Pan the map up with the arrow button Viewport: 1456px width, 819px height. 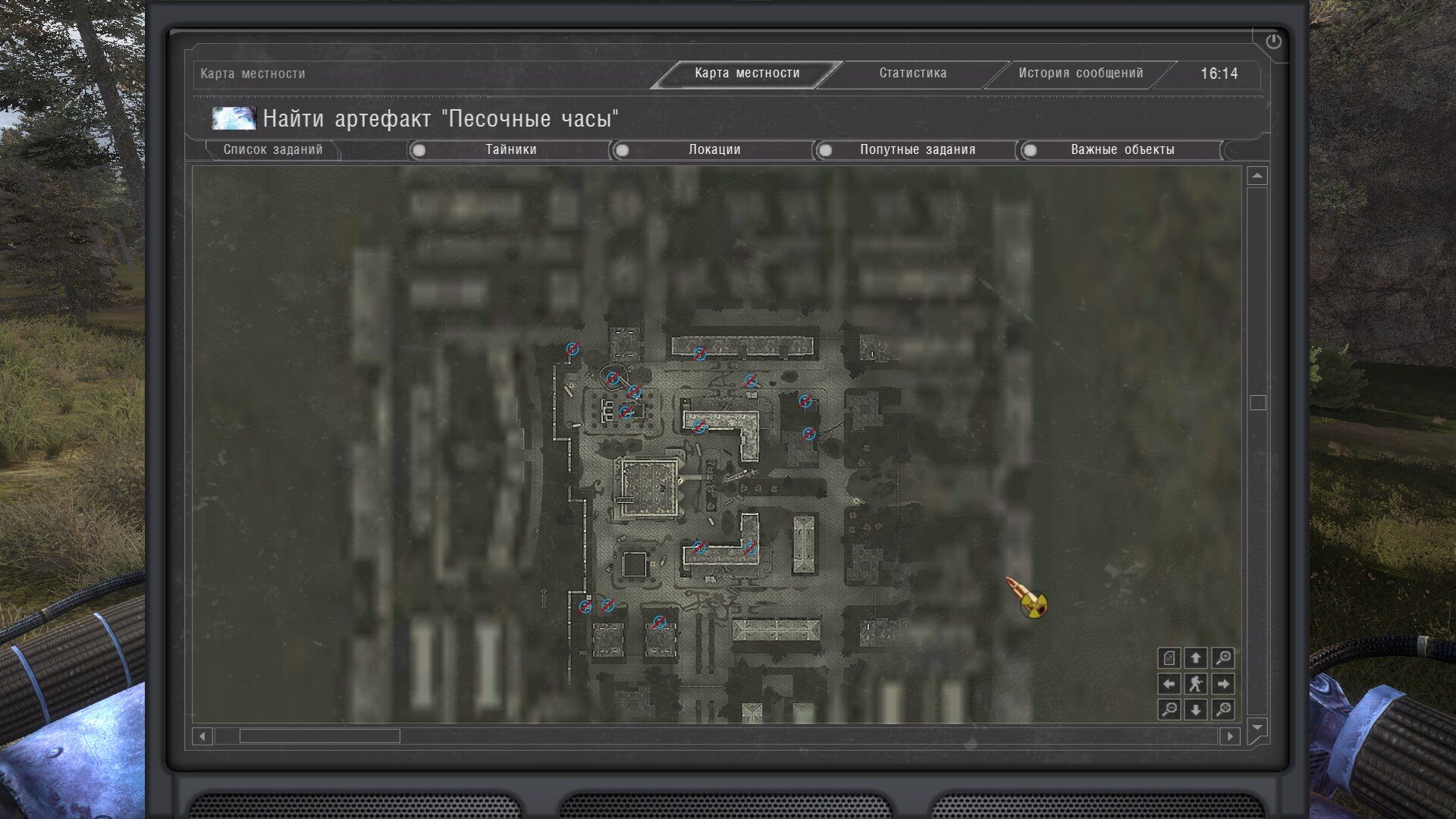pyautogui.click(x=1196, y=657)
